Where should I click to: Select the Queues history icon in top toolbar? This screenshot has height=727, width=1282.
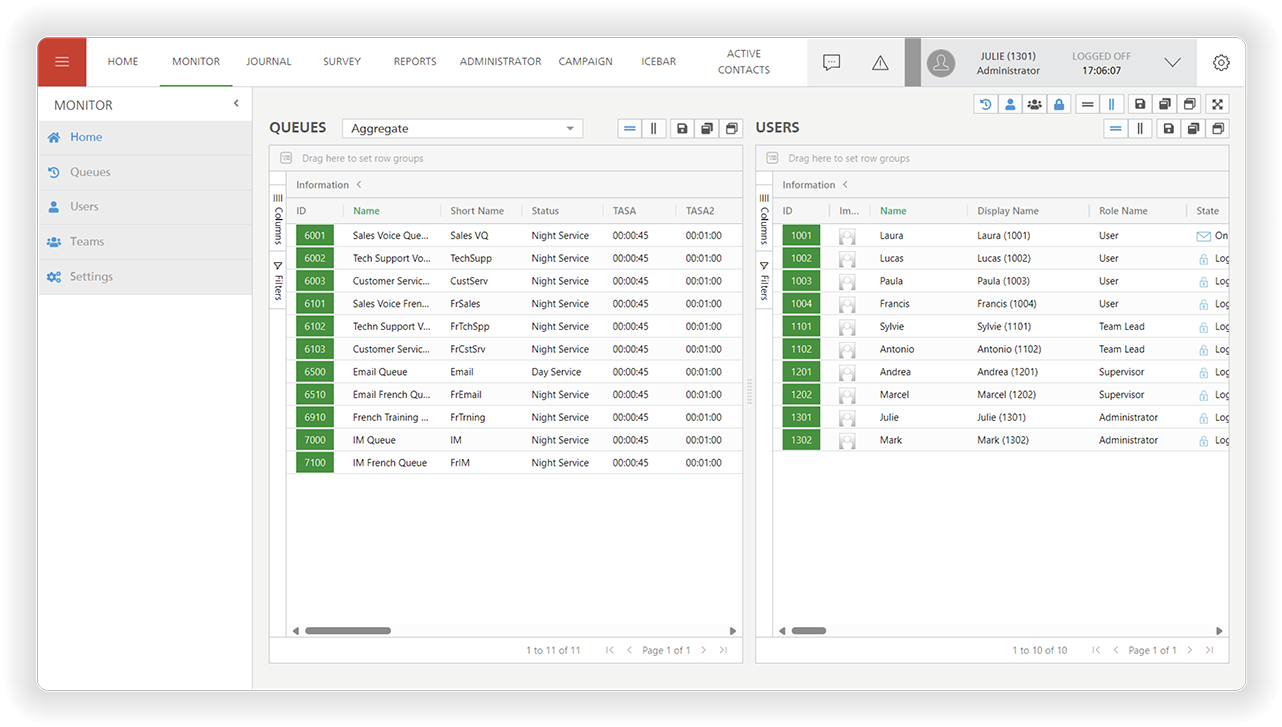click(983, 103)
